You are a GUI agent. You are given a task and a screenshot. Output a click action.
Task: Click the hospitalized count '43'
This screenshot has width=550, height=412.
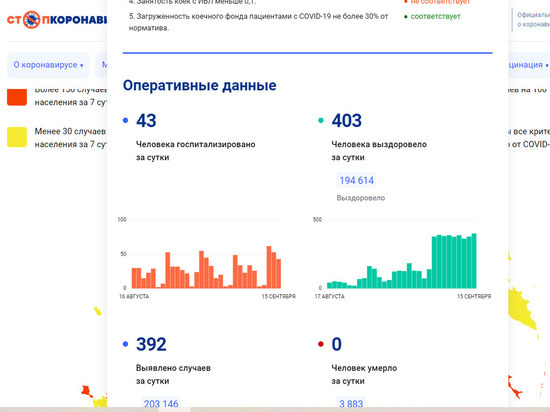146,121
